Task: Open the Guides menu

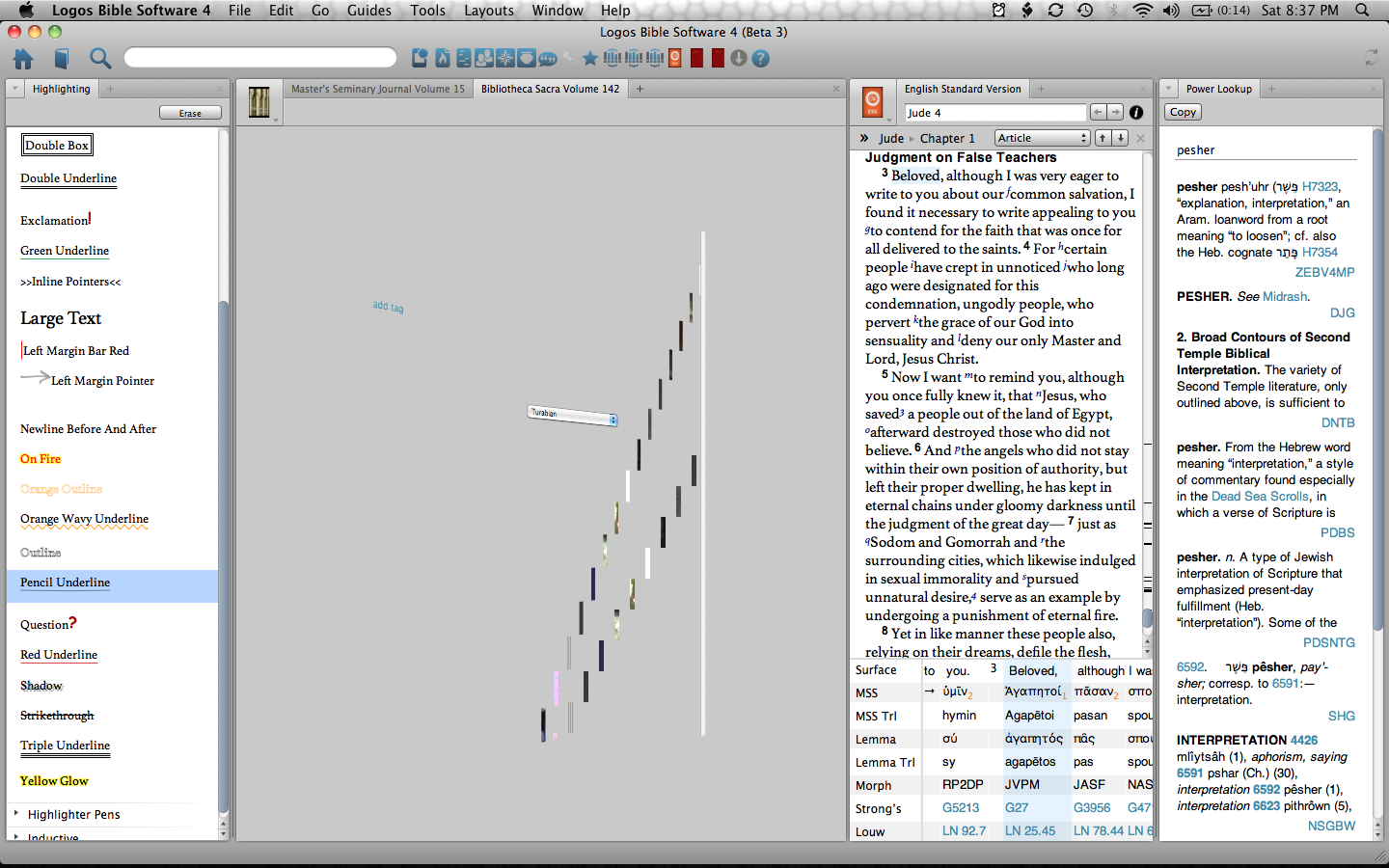Action: [369, 11]
